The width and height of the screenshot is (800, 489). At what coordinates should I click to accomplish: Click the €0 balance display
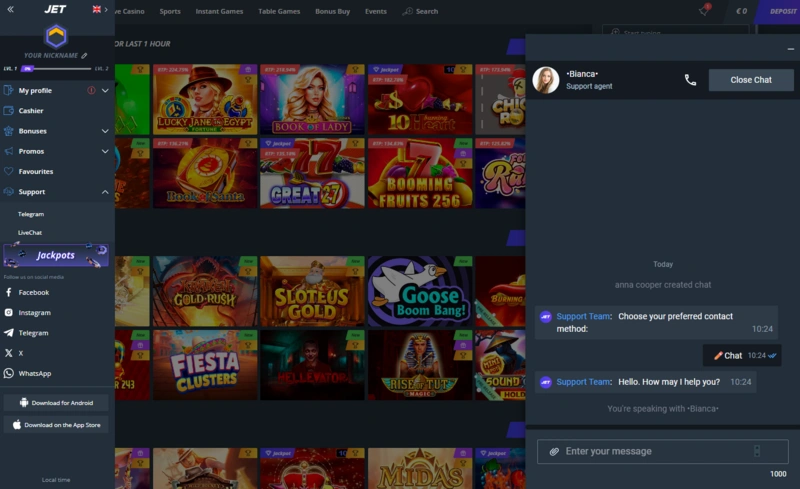(x=741, y=11)
